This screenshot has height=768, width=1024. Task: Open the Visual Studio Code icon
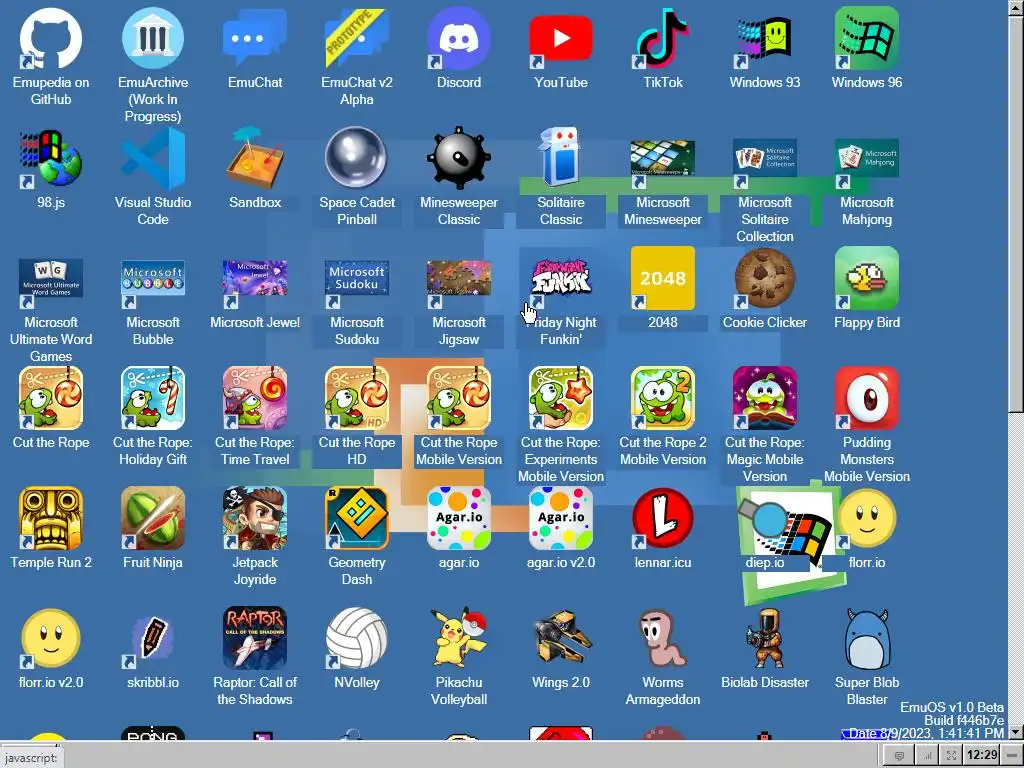(153, 158)
